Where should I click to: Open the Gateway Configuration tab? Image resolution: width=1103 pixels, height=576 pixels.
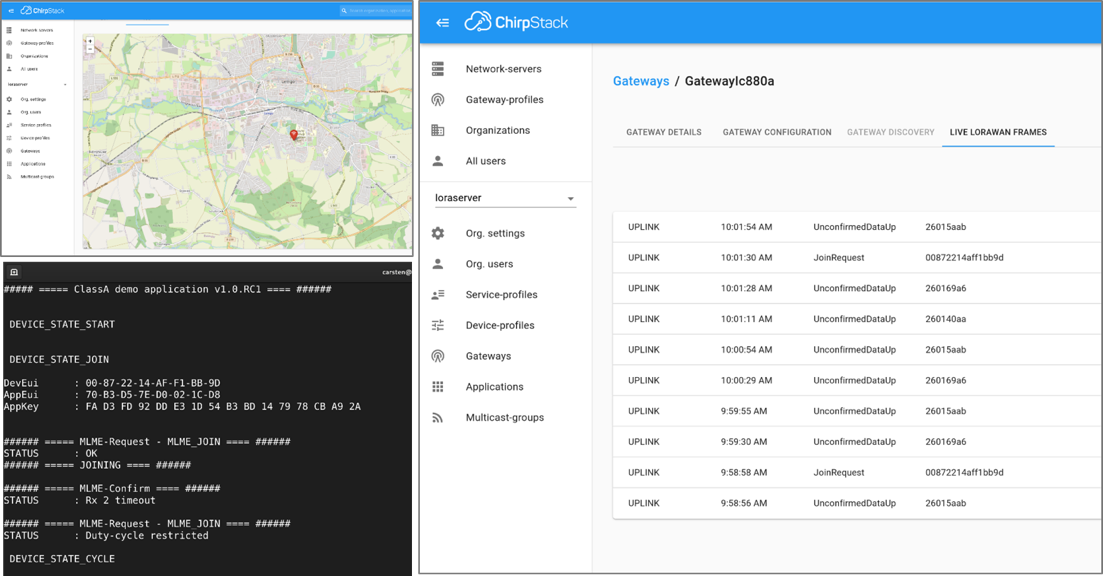coord(777,132)
